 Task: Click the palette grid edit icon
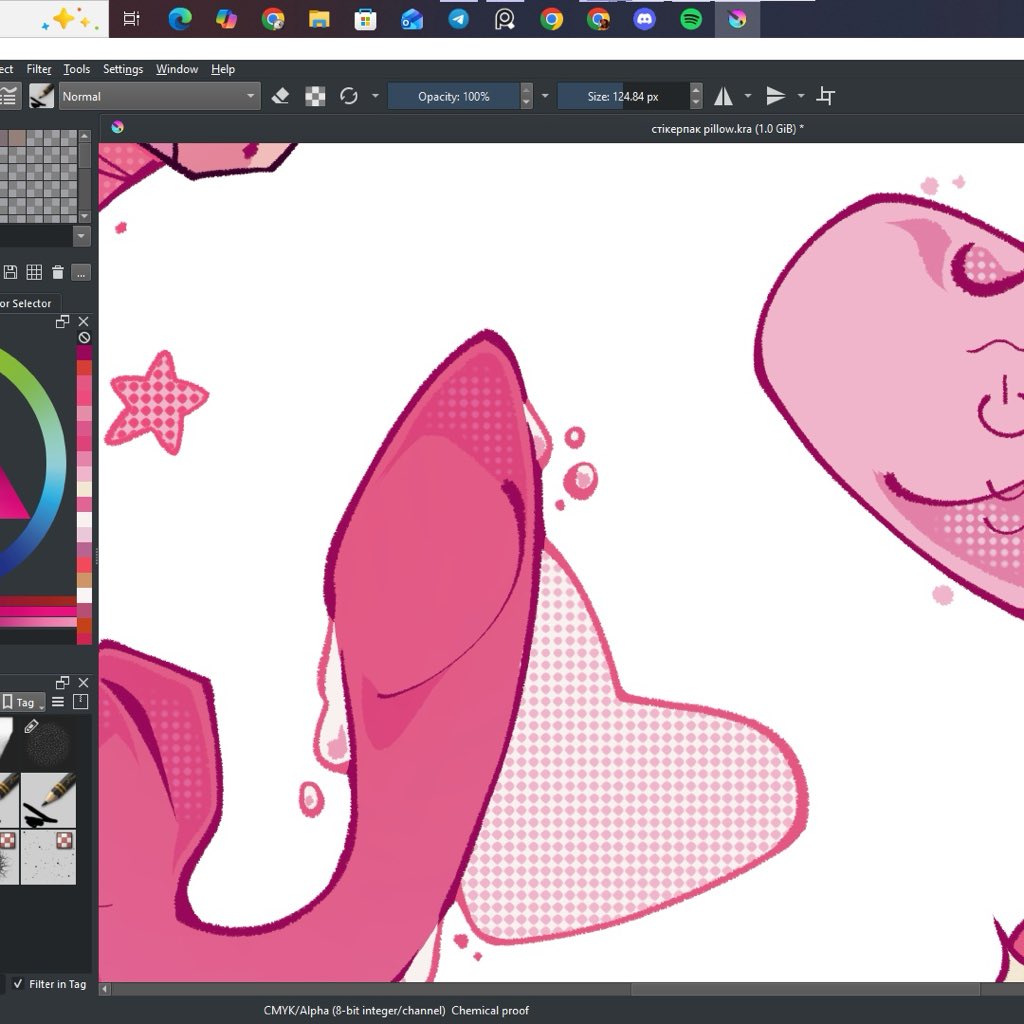(x=34, y=272)
